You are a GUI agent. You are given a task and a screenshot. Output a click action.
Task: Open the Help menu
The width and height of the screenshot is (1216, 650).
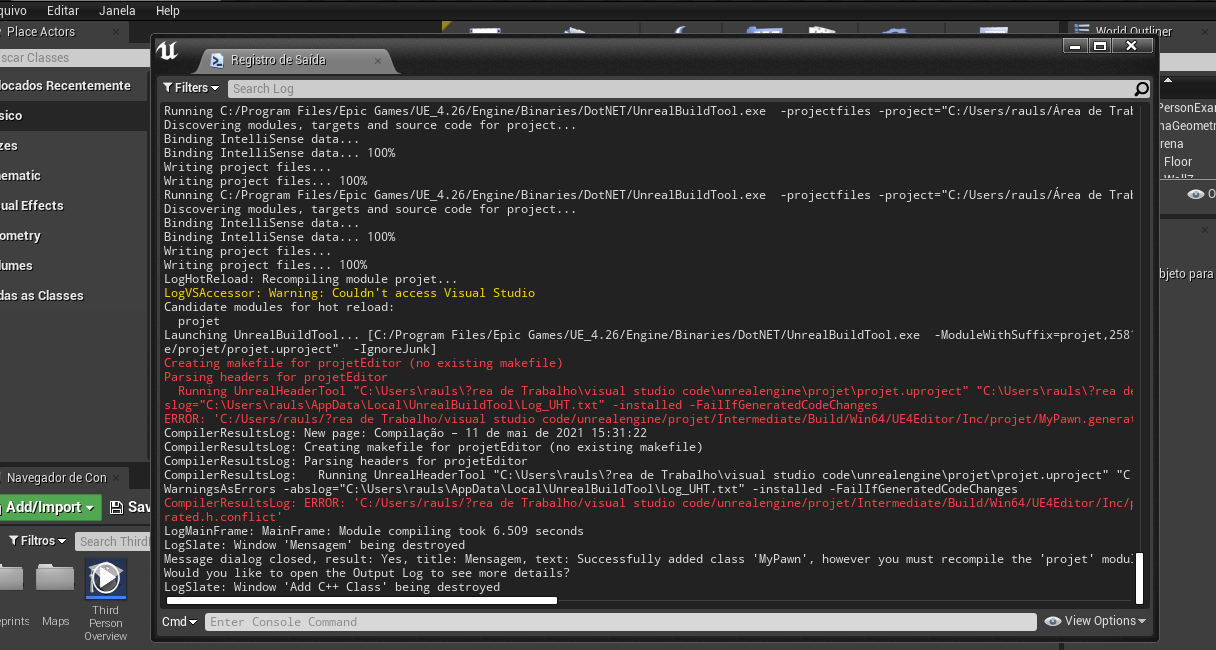pyautogui.click(x=168, y=10)
